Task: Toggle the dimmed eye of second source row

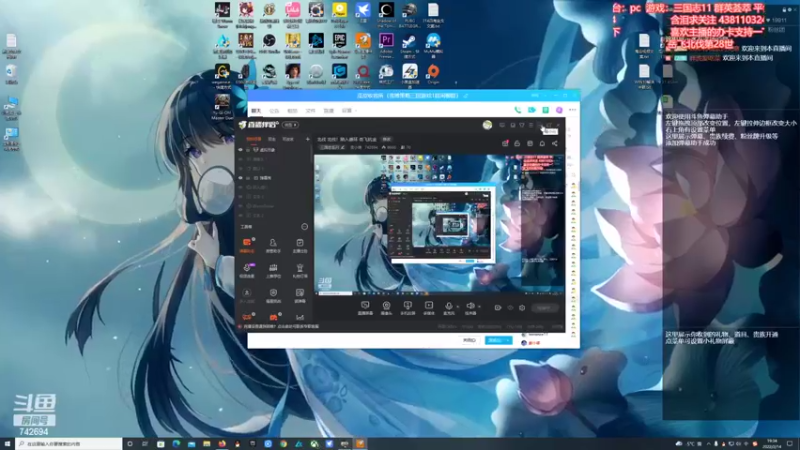Action: pos(241,159)
